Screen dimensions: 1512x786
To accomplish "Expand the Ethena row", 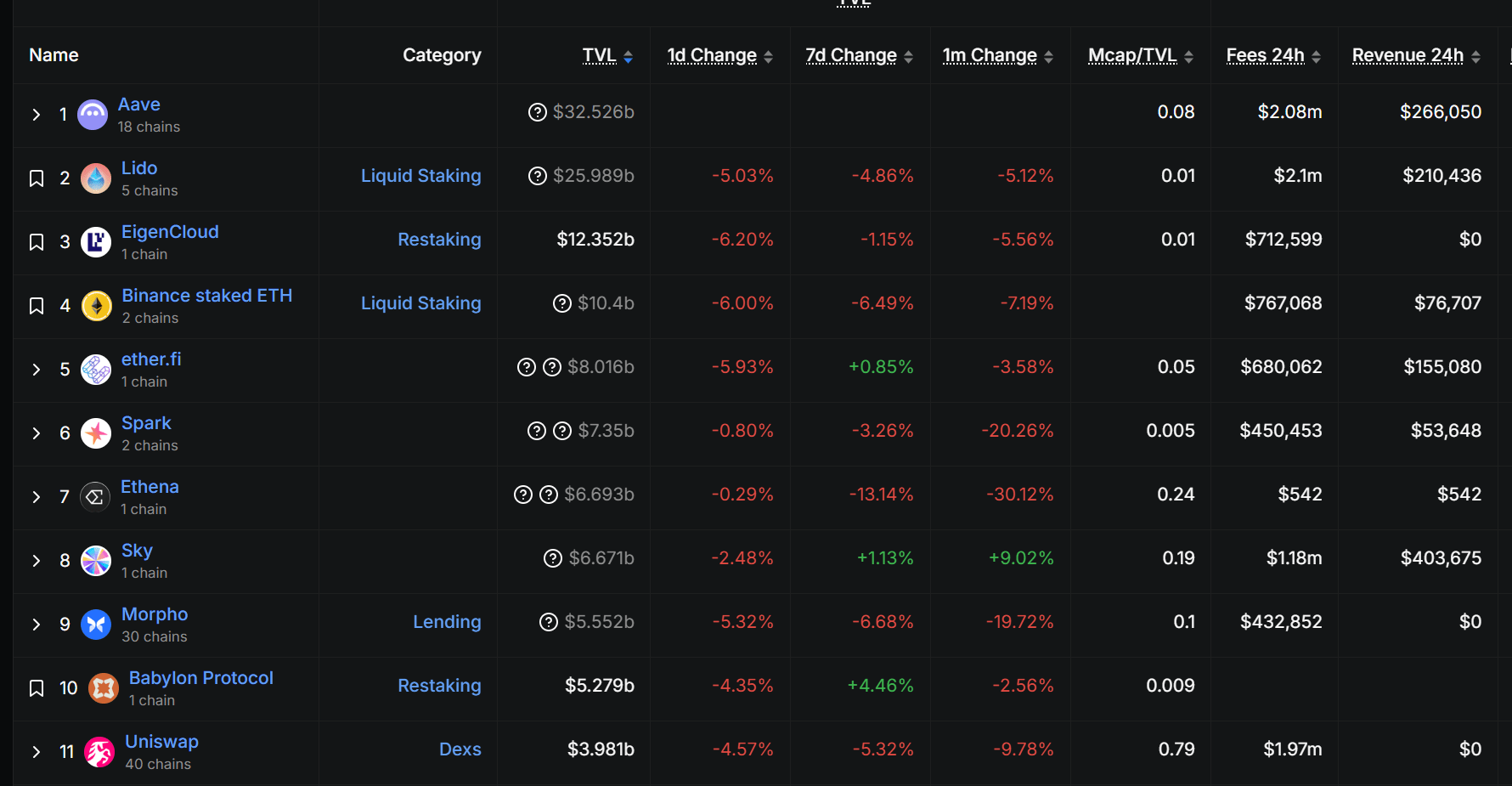I will [37, 497].
